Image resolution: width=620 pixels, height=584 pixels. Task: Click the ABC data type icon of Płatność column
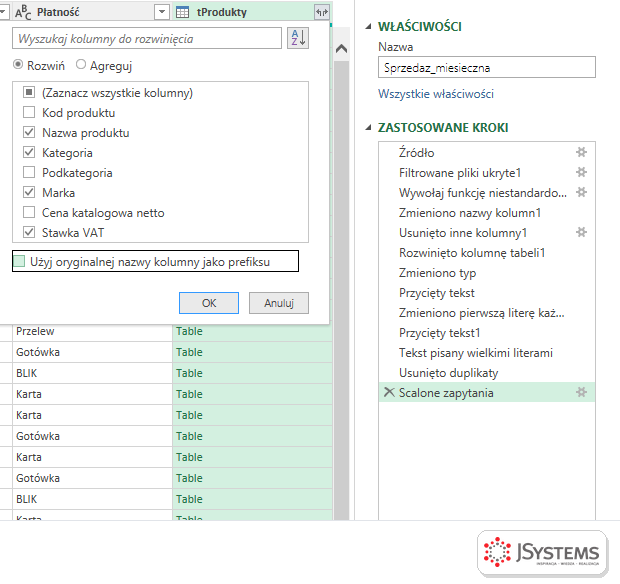pyautogui.click(x=23, y=13)
